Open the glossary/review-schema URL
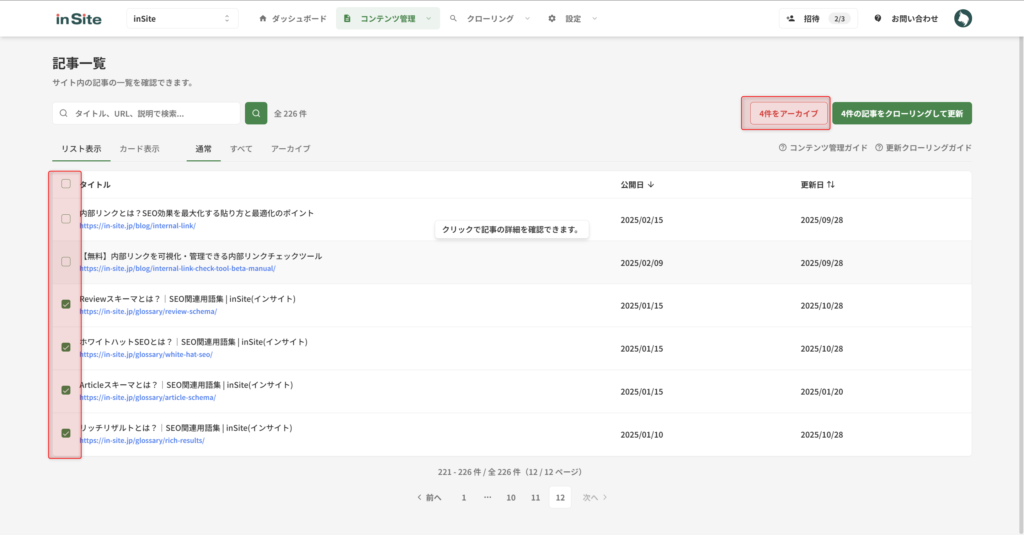The height and width of the screenshot is (535, 1024). coord(148,312)
